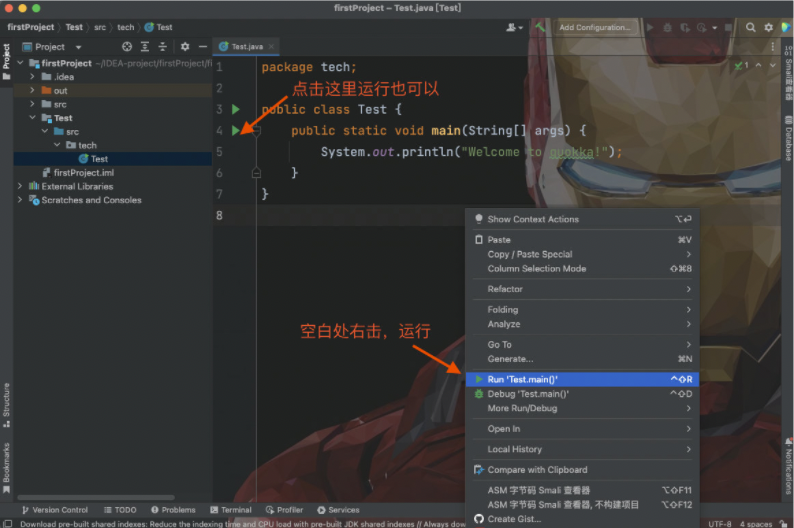This screenshot has width=794, height=528.
Task: Choose Generate... in context menu
Action: pyautogui.click(x=582, y=359)
